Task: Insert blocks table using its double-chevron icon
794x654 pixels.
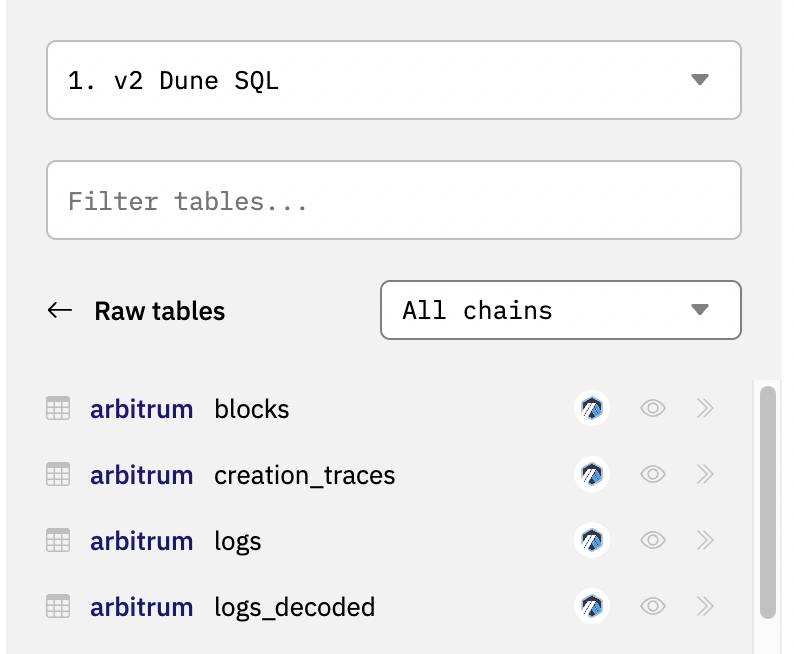Action: [704, 408]
